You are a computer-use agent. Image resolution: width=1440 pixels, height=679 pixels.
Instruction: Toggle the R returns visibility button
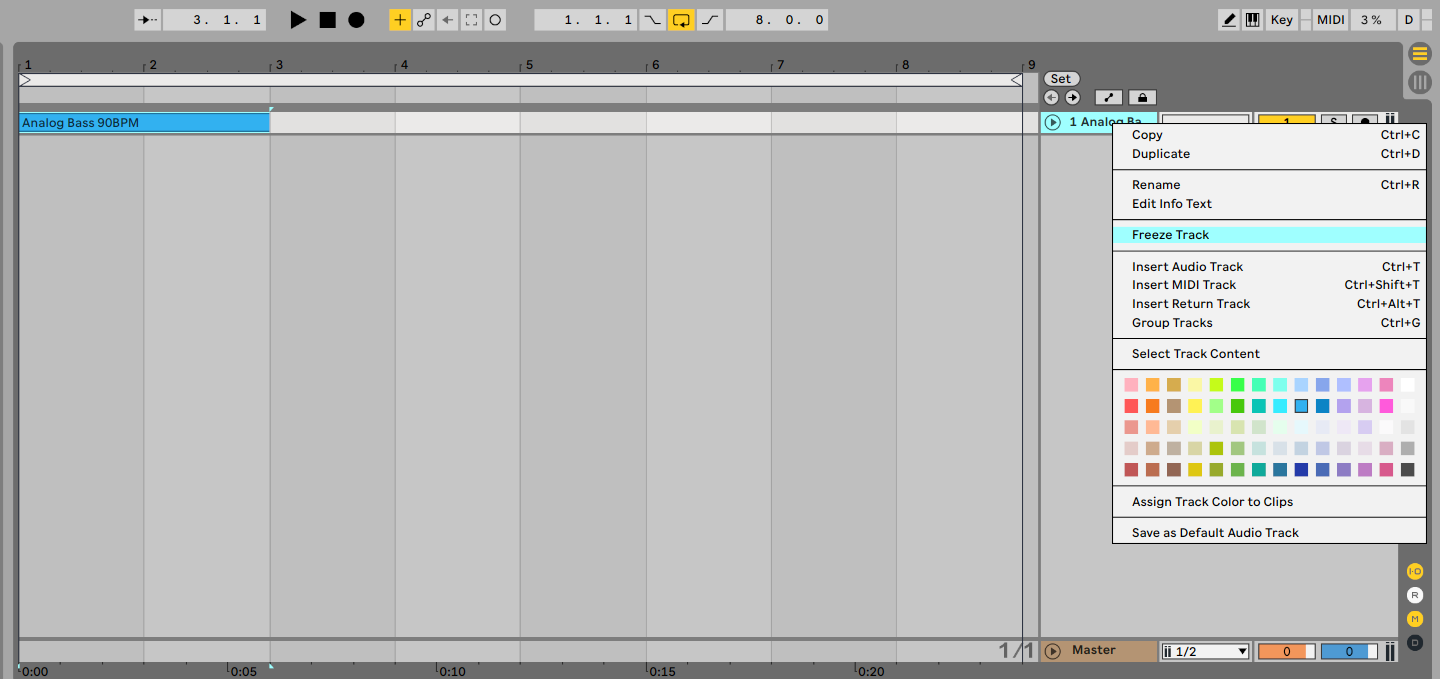1414,595
